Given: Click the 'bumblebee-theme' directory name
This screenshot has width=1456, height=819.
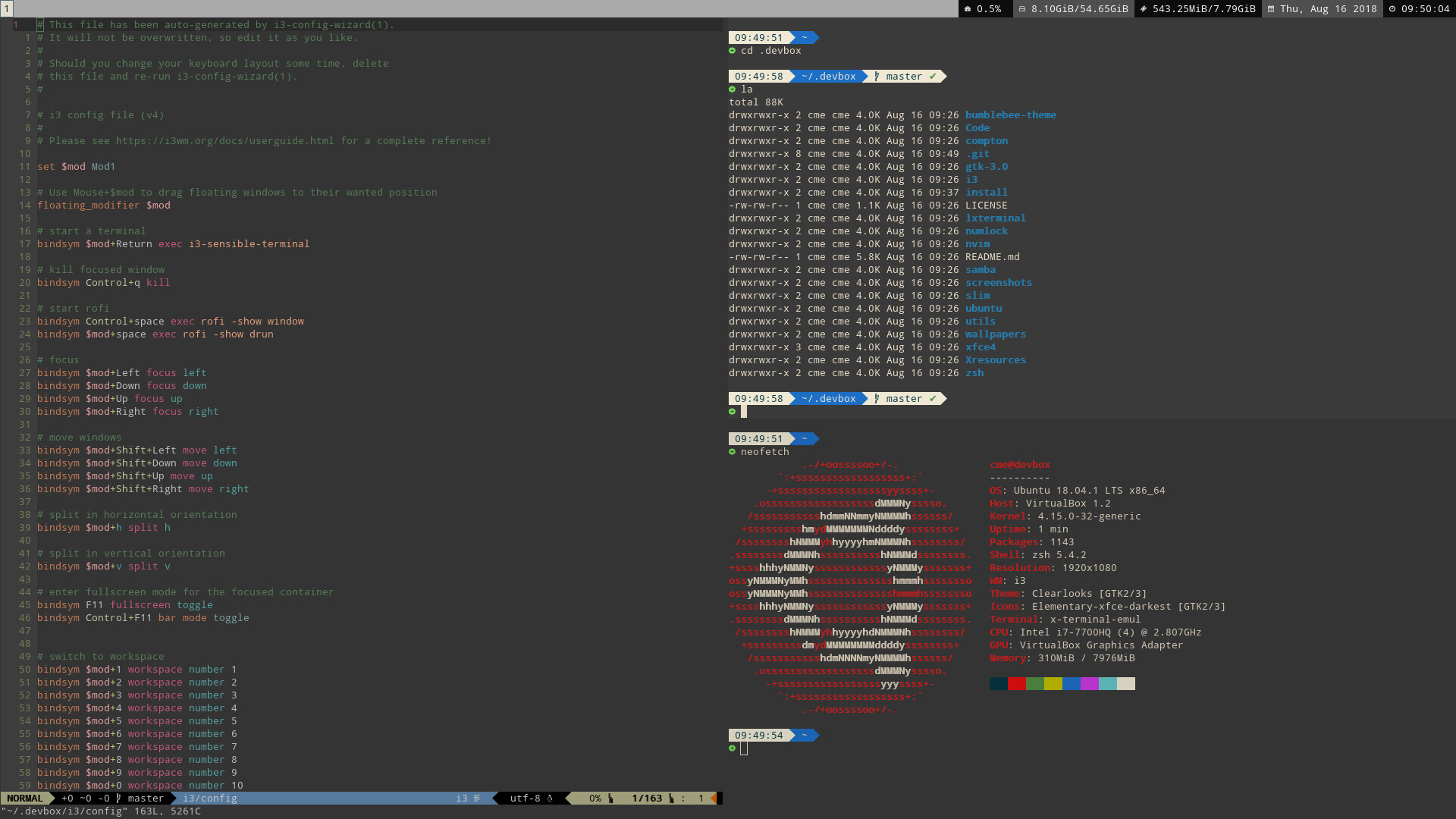Looking at the screenshot, I should [1010, 115].
